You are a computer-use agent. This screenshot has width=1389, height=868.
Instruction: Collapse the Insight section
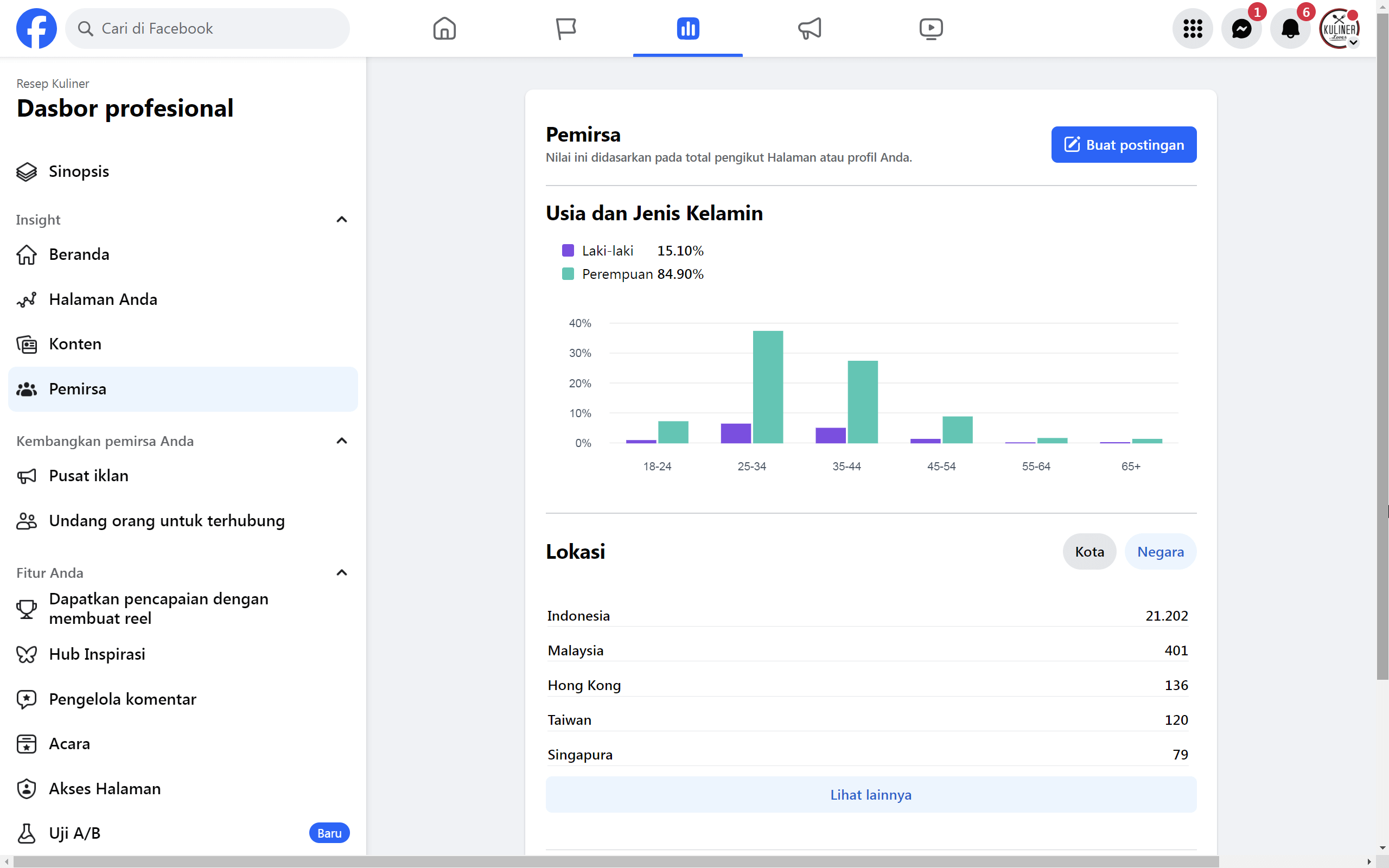point(341,220)
